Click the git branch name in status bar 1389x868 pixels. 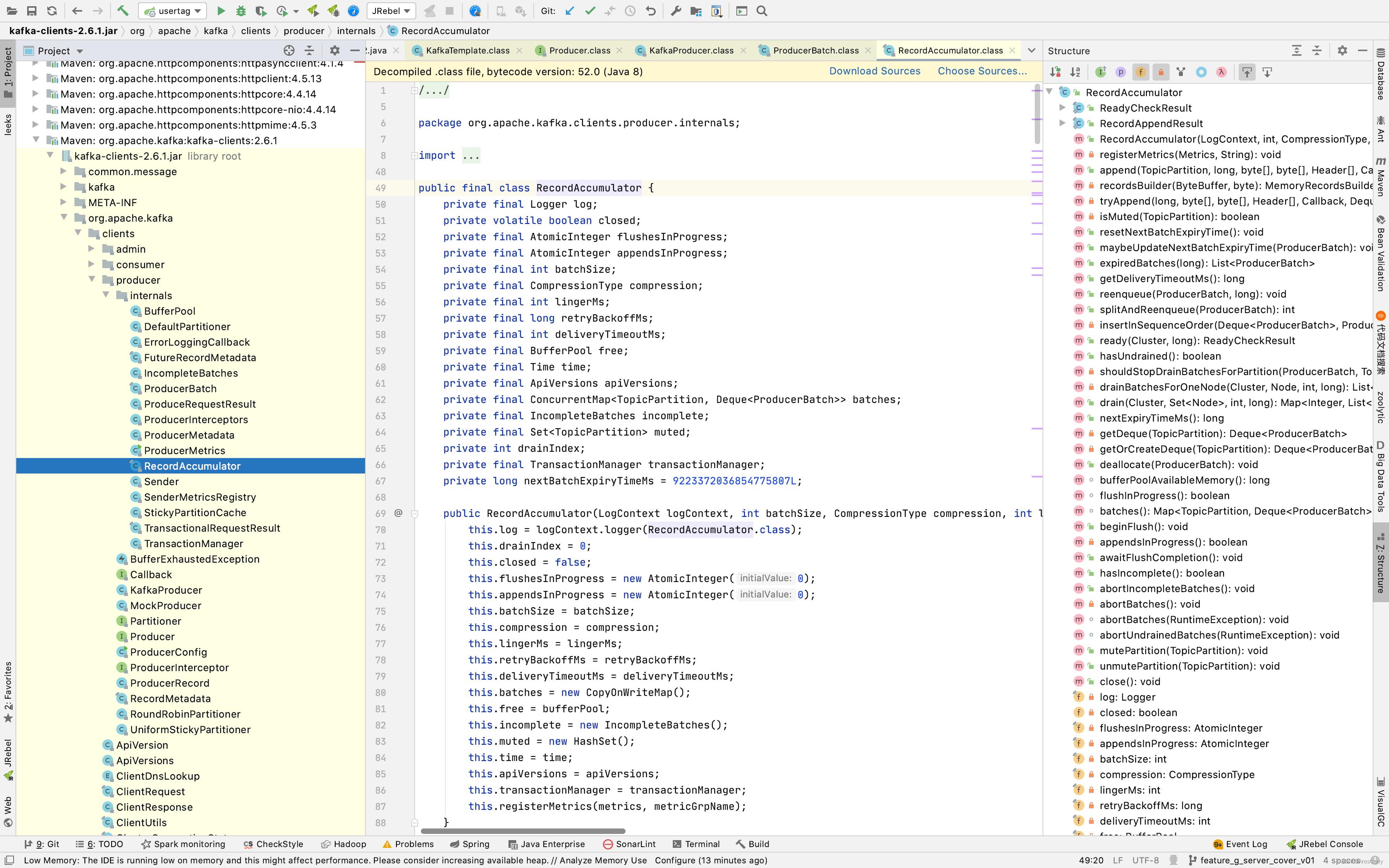pyautogui.click(x=1251, y=860)
